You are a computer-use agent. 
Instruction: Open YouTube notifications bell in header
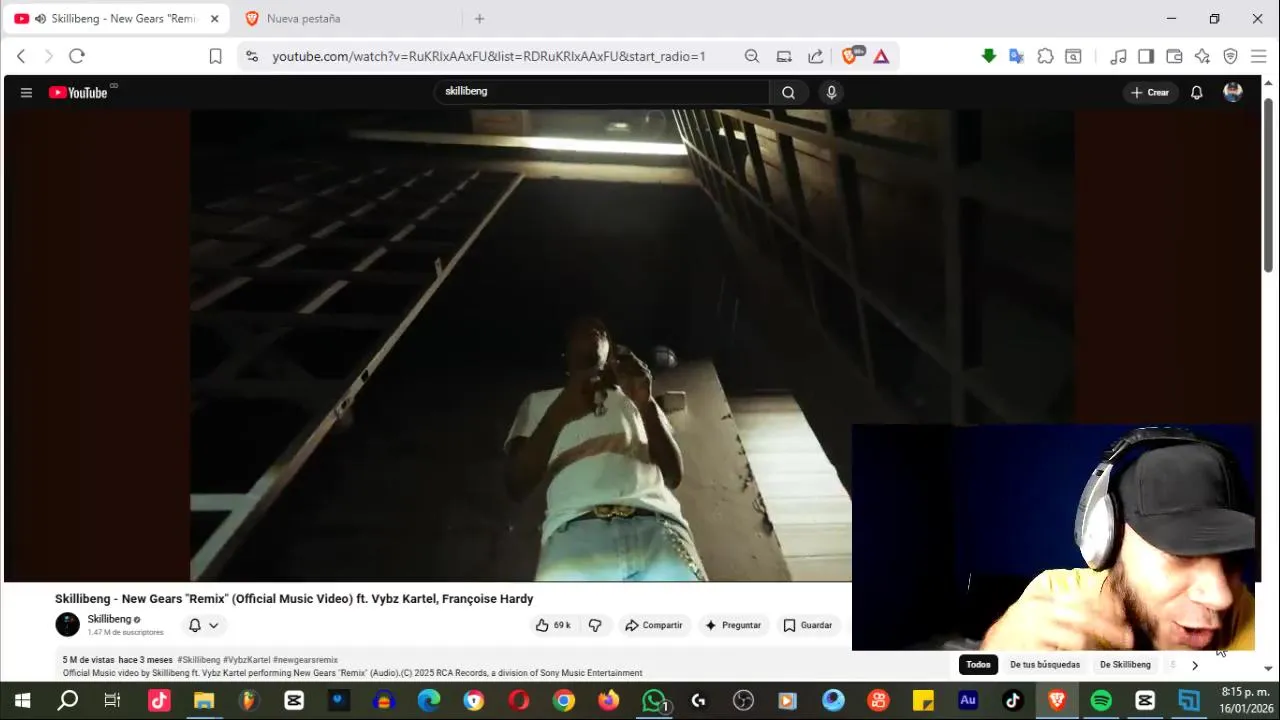[1196, 92]
